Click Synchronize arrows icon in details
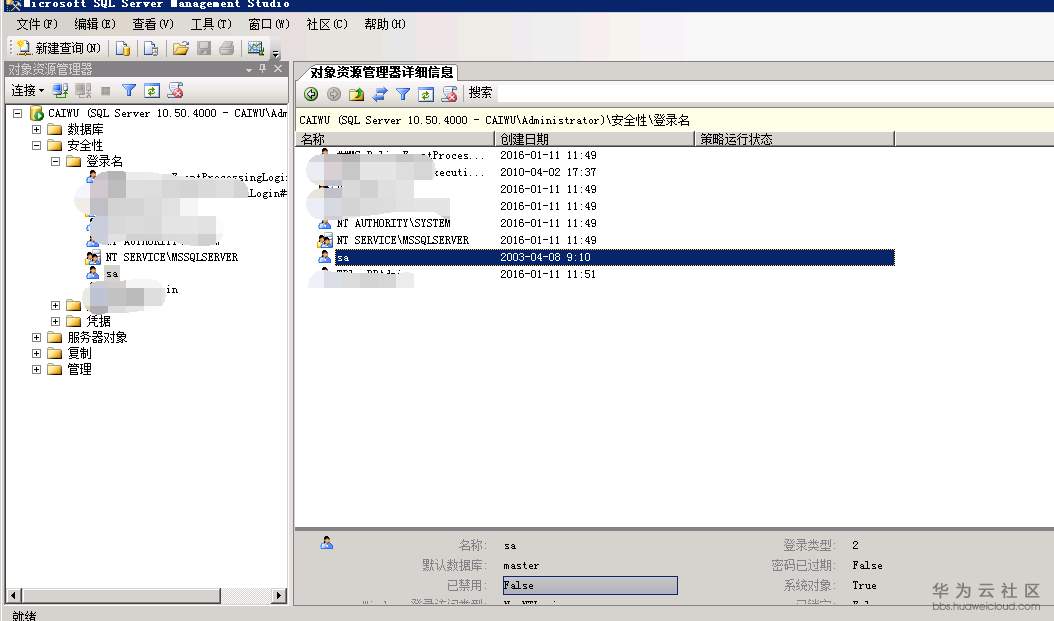Screen dimensions: 1054x621 (380, 94)
